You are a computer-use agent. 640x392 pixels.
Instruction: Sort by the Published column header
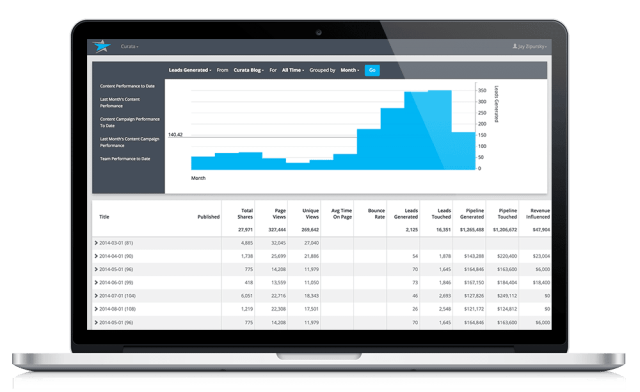209,217
